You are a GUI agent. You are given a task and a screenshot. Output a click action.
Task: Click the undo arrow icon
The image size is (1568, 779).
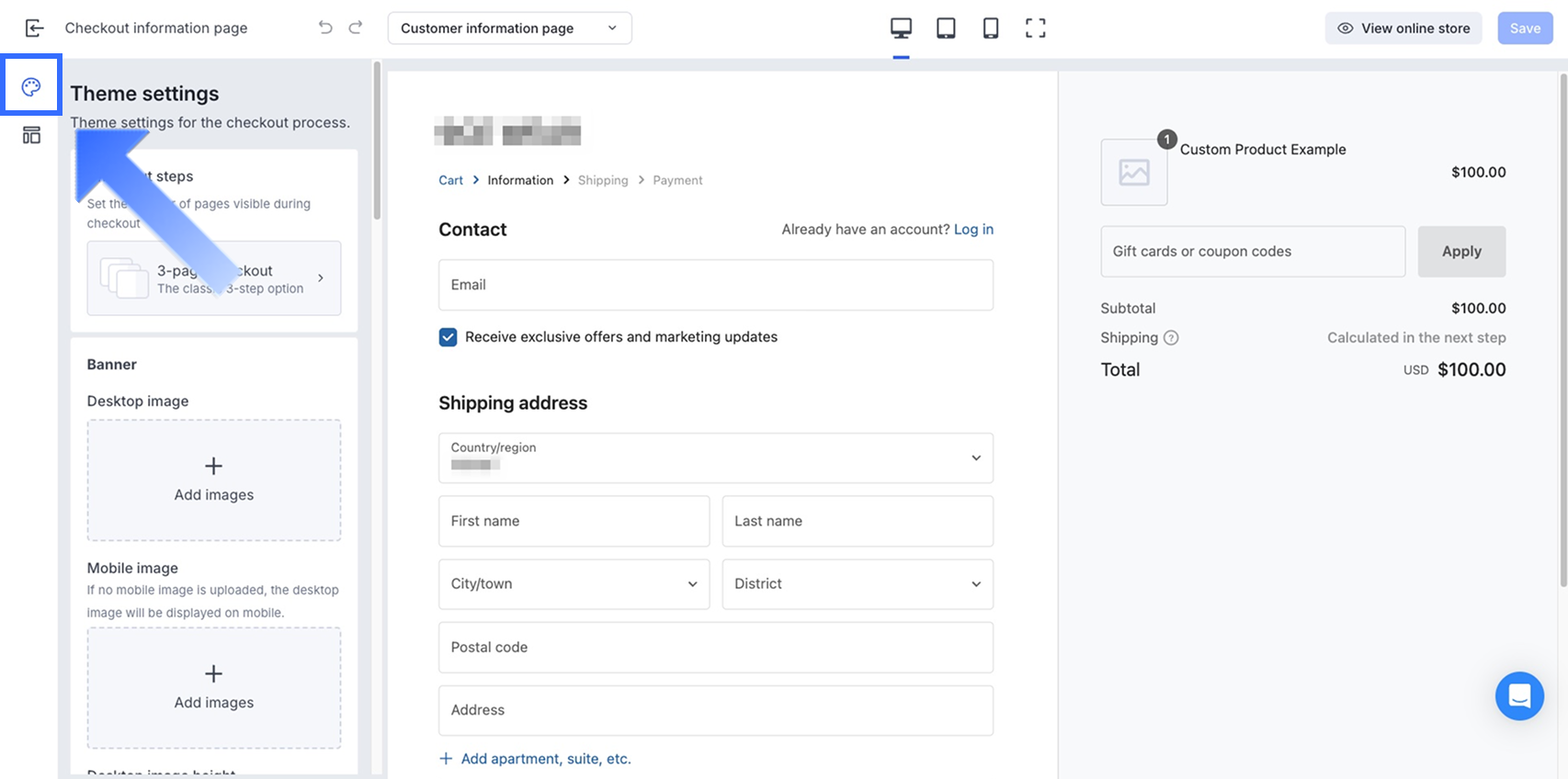pos(325,28)
